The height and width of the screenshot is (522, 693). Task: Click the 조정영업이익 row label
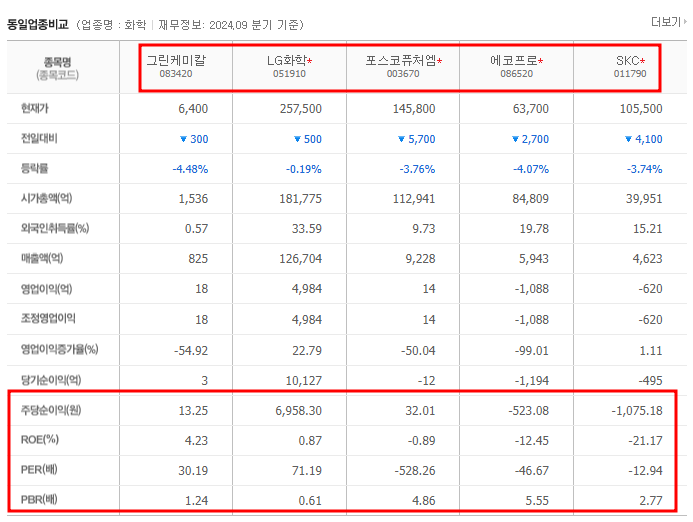tap(48, 319)
